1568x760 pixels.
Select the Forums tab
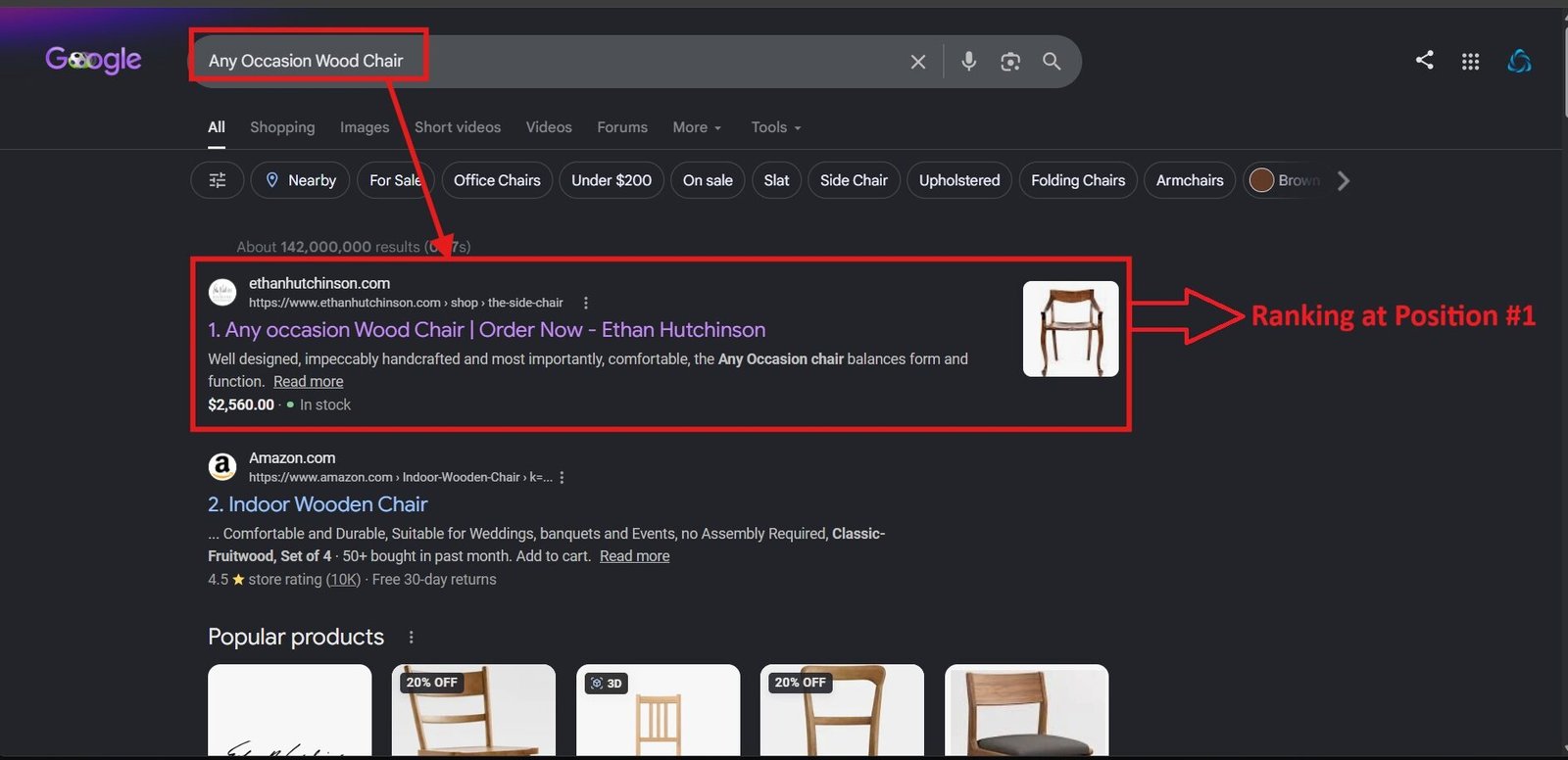tap(622, 127)
